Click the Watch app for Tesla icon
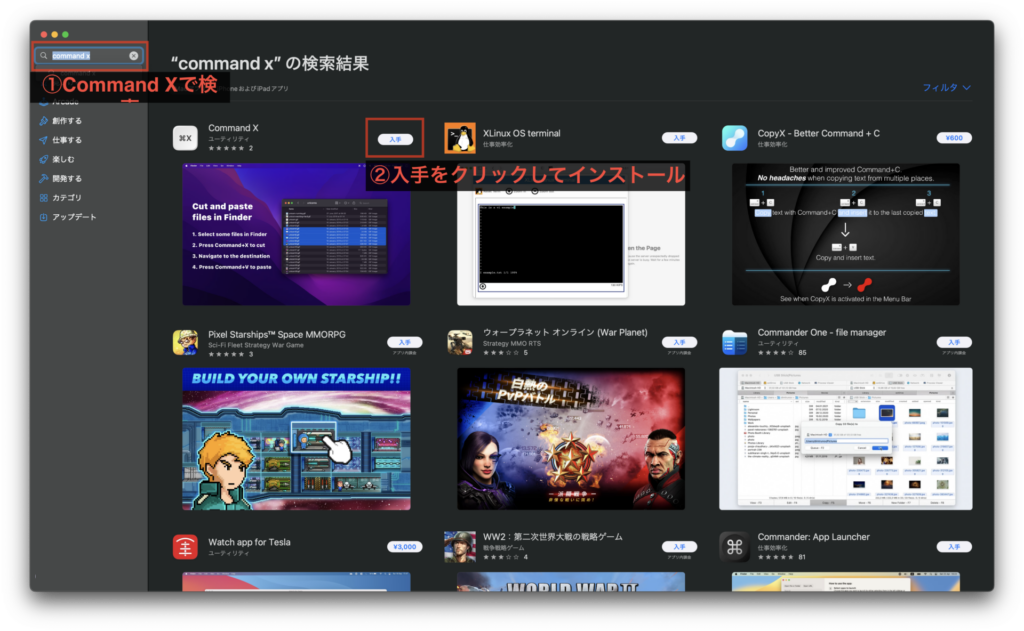The image size is (1024, 631). [x=186, y=546]
